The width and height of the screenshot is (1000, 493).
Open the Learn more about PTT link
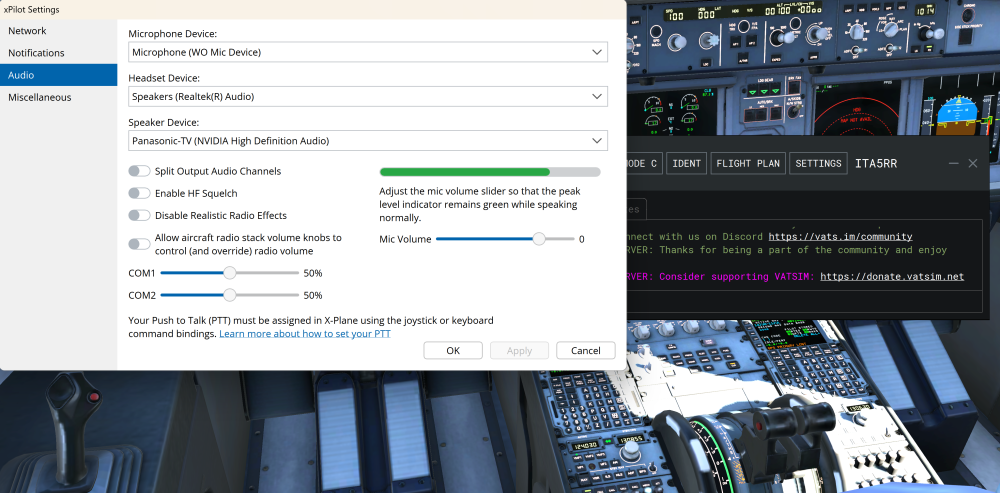pos(305,333)
